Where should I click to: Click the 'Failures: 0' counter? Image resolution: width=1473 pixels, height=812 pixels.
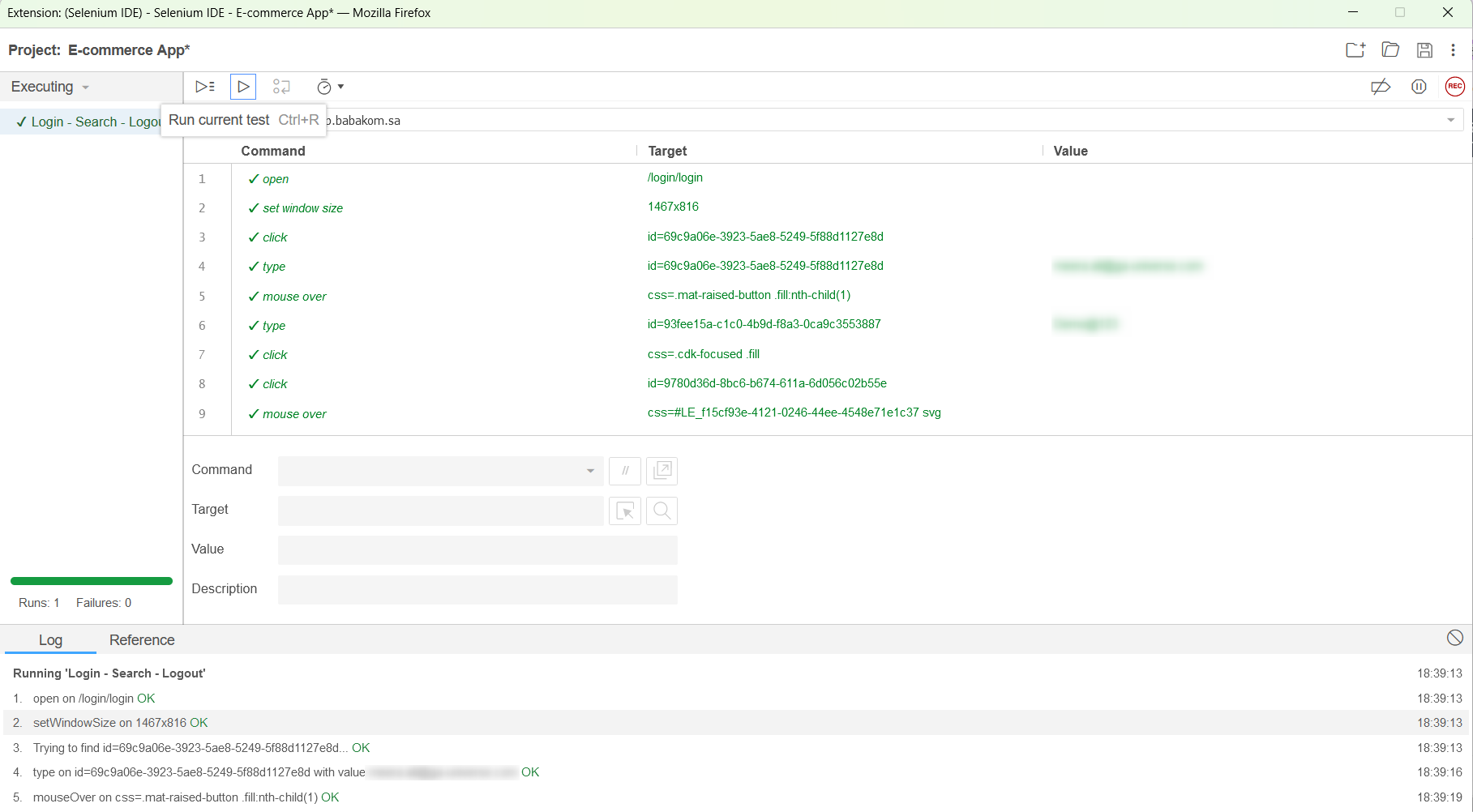(104, 603)
